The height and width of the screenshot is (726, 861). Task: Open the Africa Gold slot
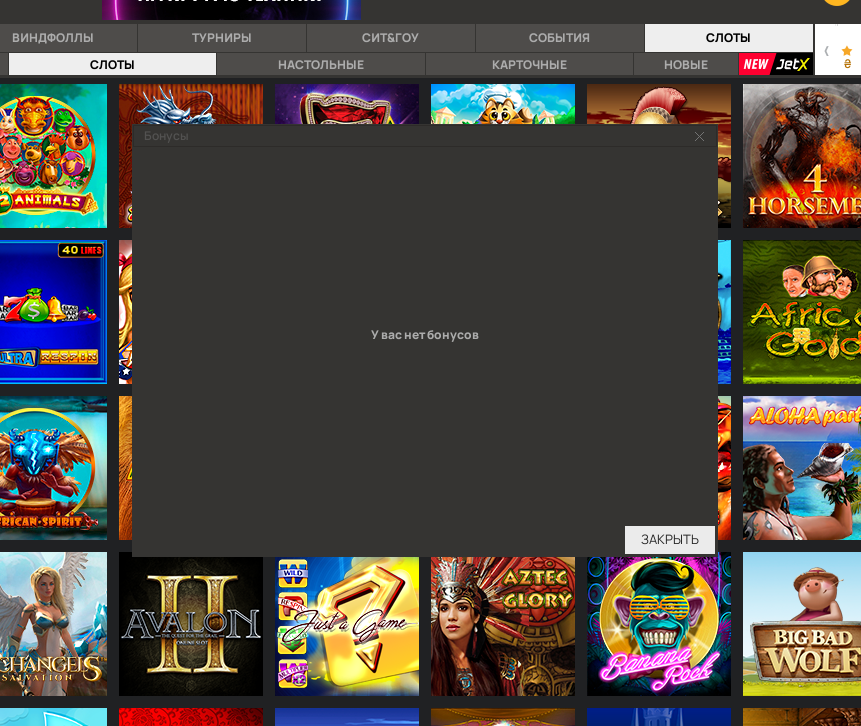point(802,312)
